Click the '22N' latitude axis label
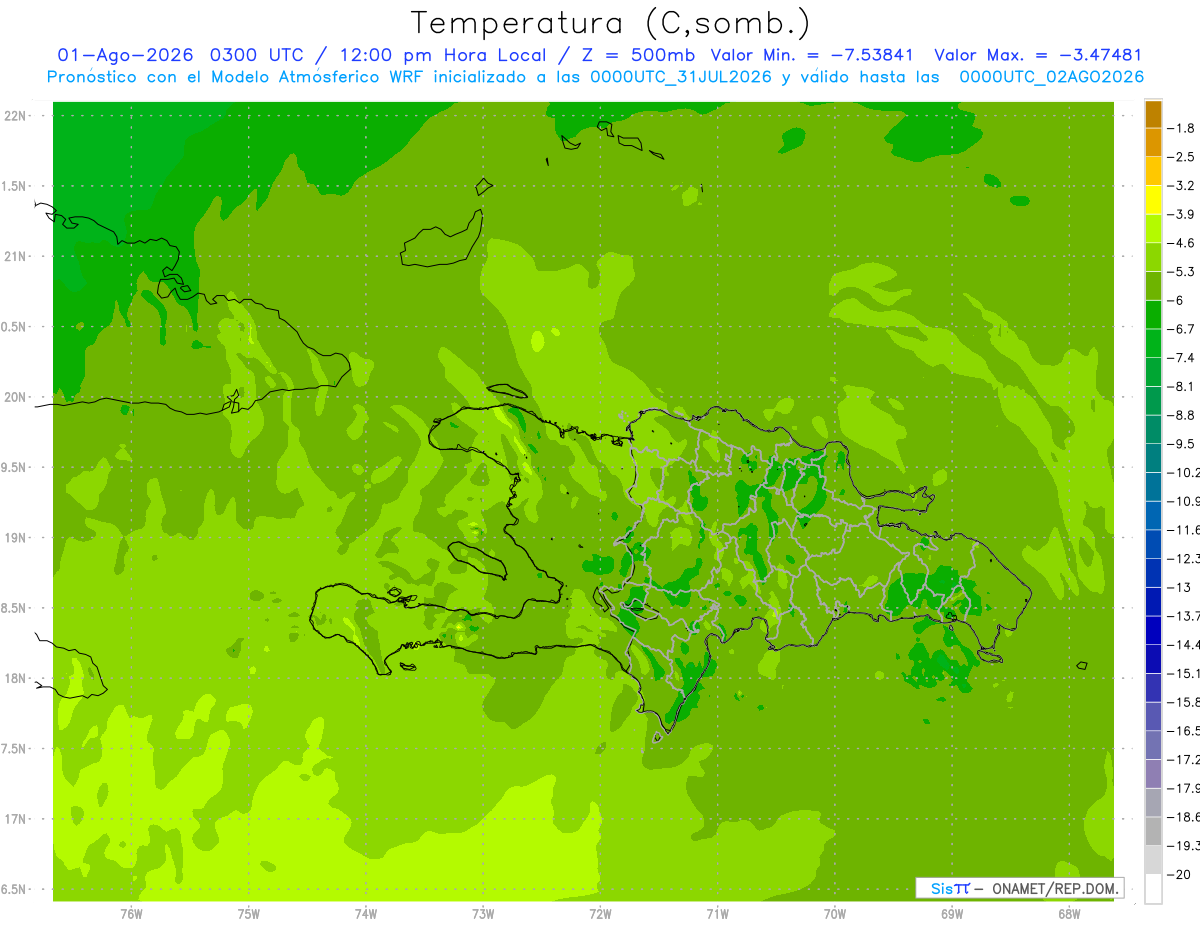The width and height of the screenshot is (1200, 927). pyautogui.click(x=17, y=116)
